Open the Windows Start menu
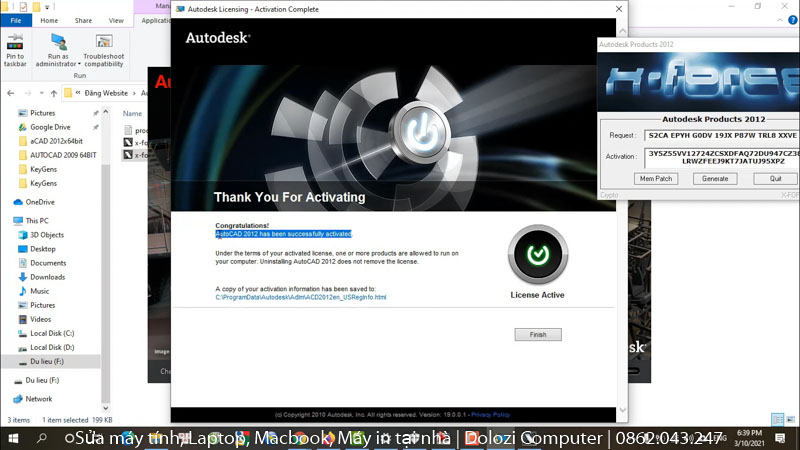The image size is (800, 450). tap(14, 438)
